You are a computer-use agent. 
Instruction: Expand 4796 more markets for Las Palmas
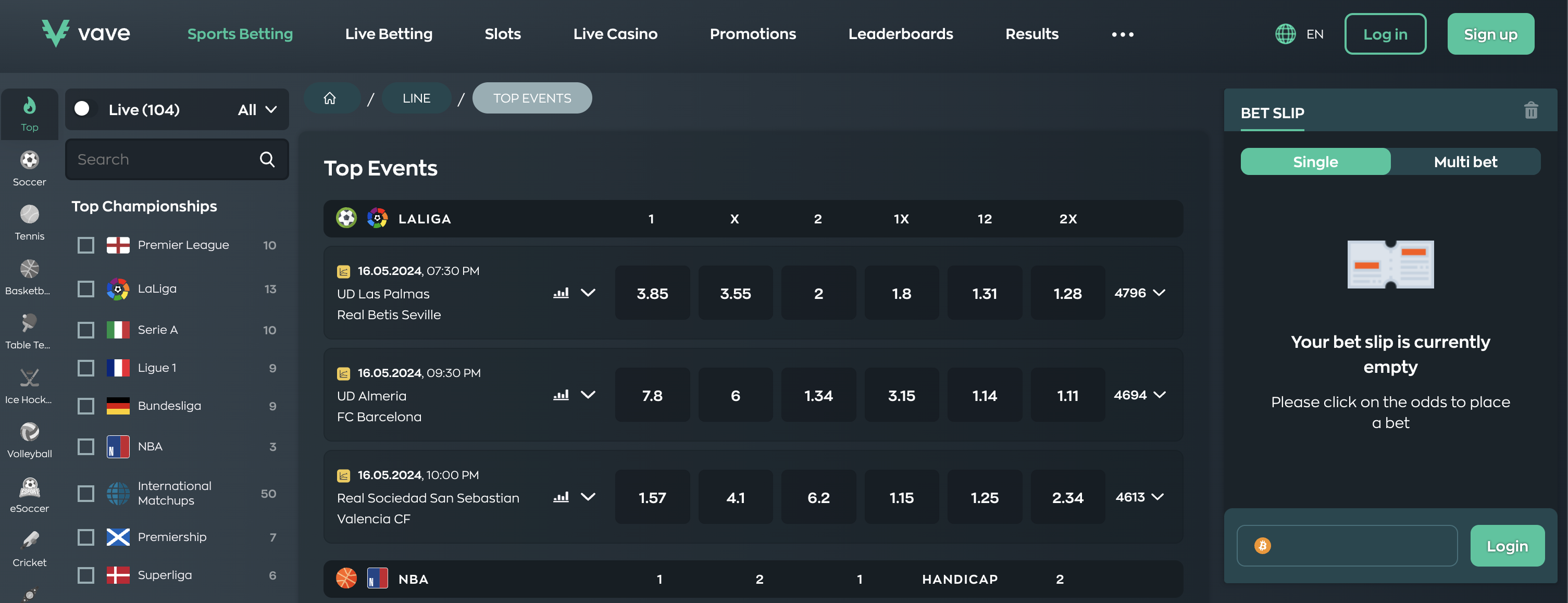pos(1139,293)
